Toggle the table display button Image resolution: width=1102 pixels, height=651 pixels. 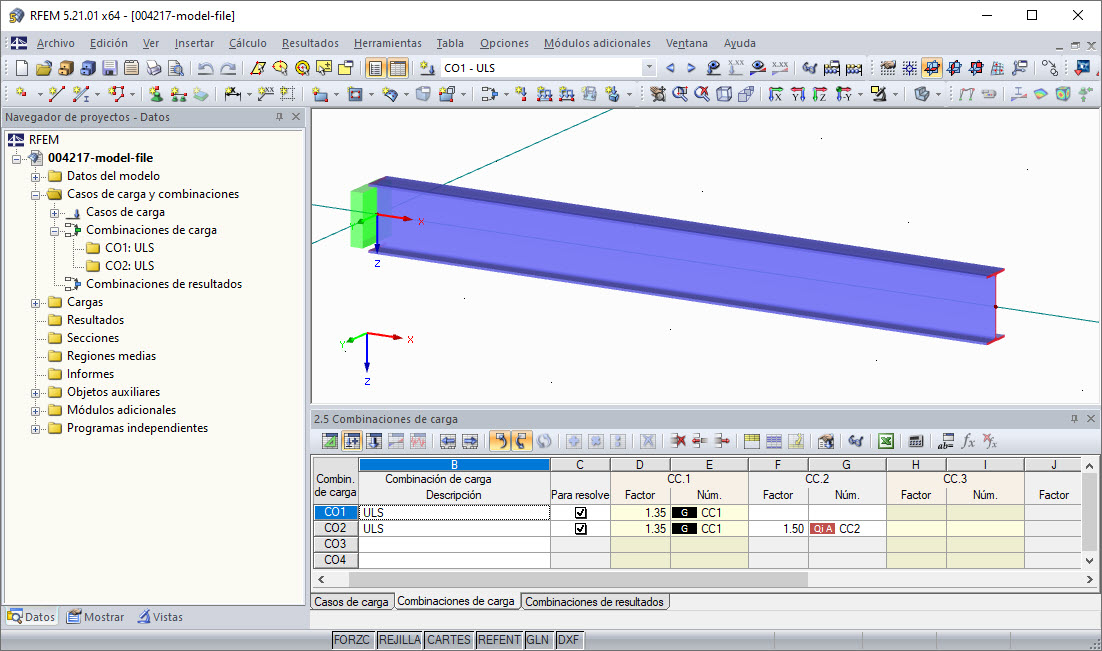(x=398, y=68)
